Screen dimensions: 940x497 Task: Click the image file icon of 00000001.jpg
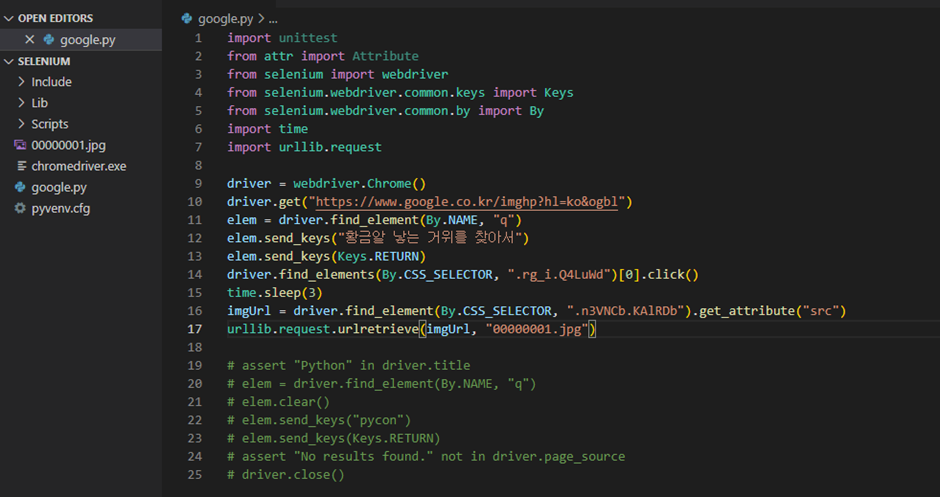coord(20,145)
